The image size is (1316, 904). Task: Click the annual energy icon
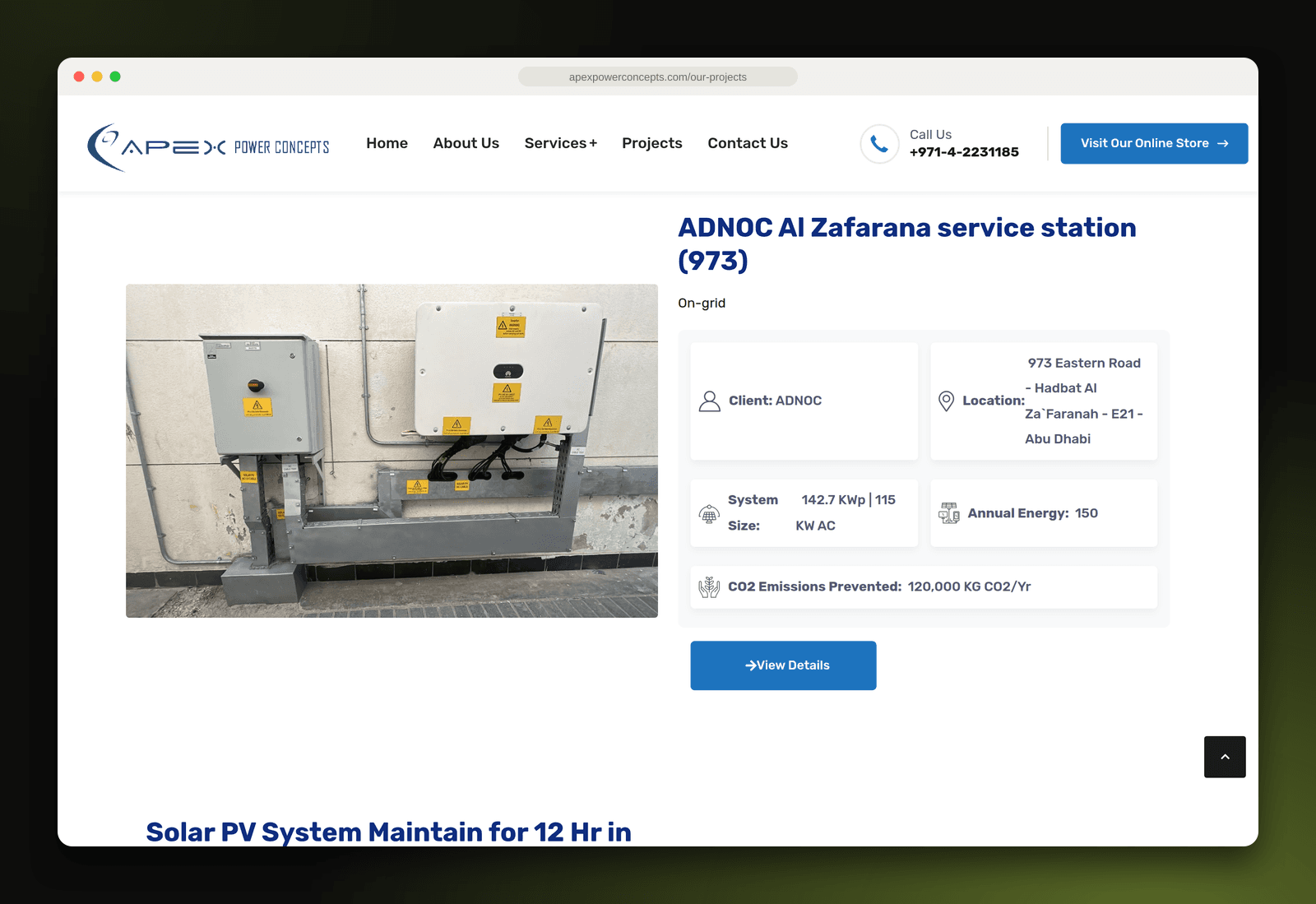tap(949, 513)
